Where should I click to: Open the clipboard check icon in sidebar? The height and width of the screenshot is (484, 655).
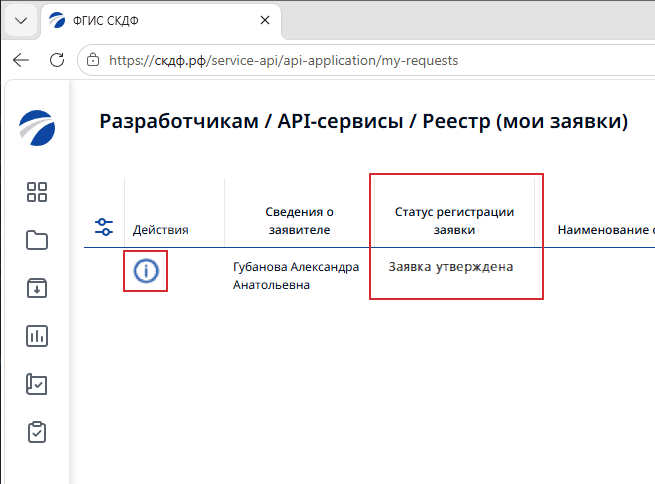[x=37, y=432]
